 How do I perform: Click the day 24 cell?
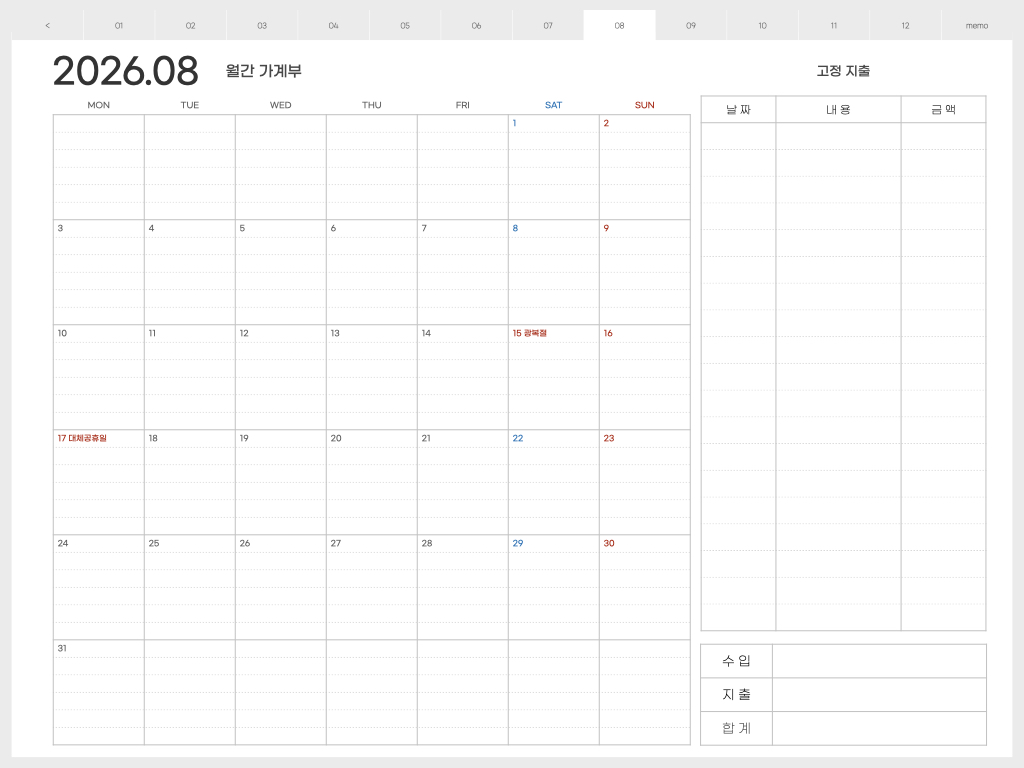pyautogui.click(x=99, y=588)
